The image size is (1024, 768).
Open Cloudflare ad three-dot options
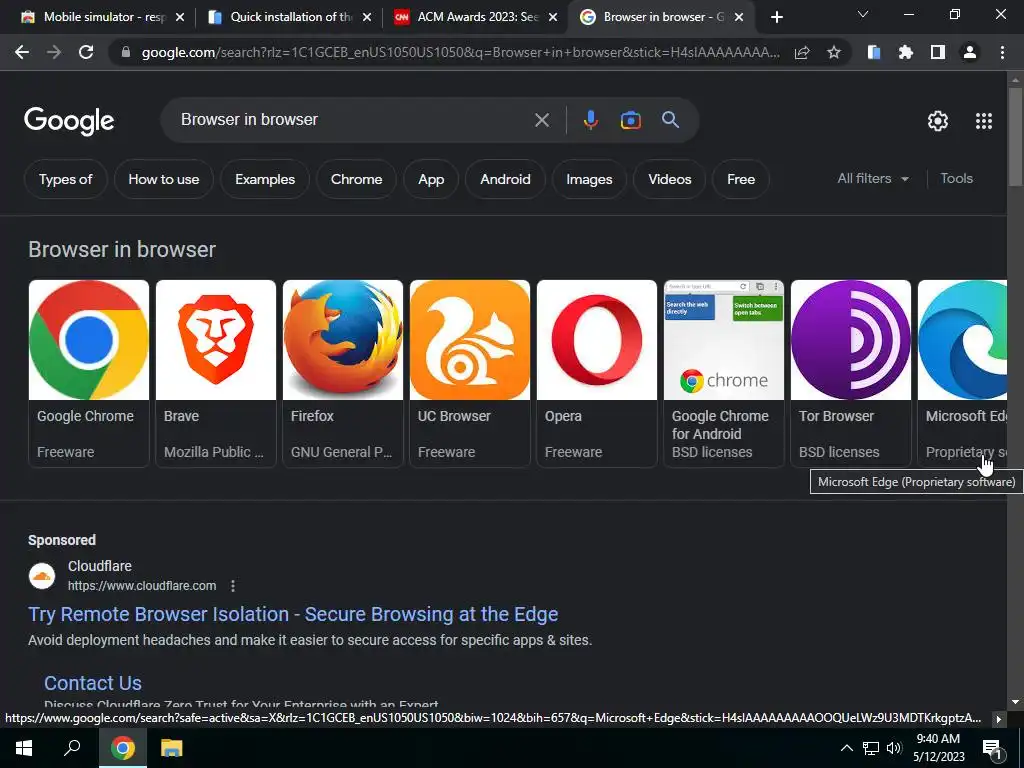click(x=232, y=586)
